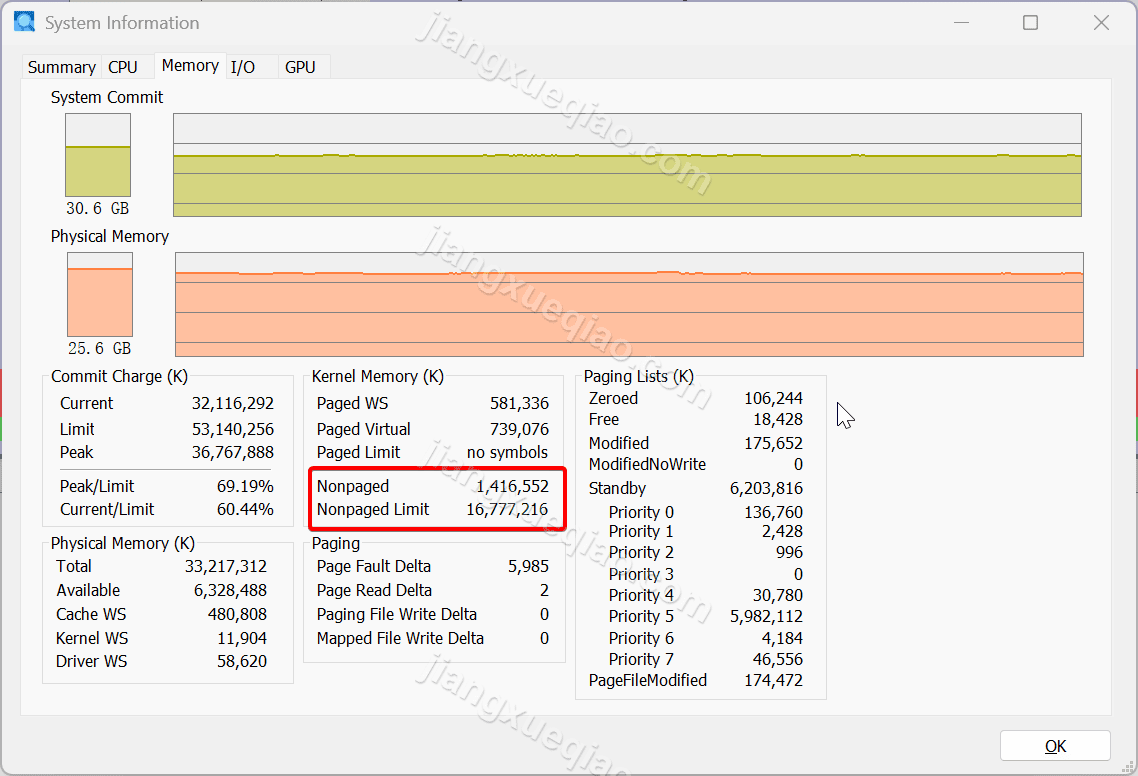
Task: Click the 'no symbols' Paged Limit text
Action: pos(507,453)
